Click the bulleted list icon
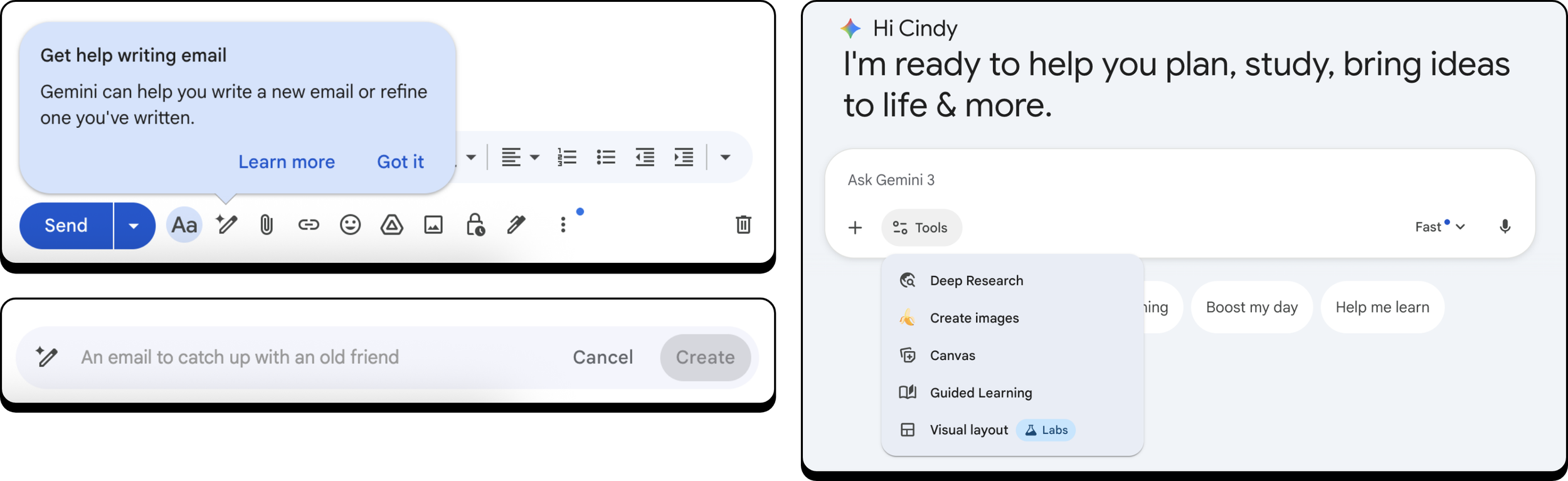This screenshot has width=1568, height=481. pyautogui.click(x=606, y=157)
